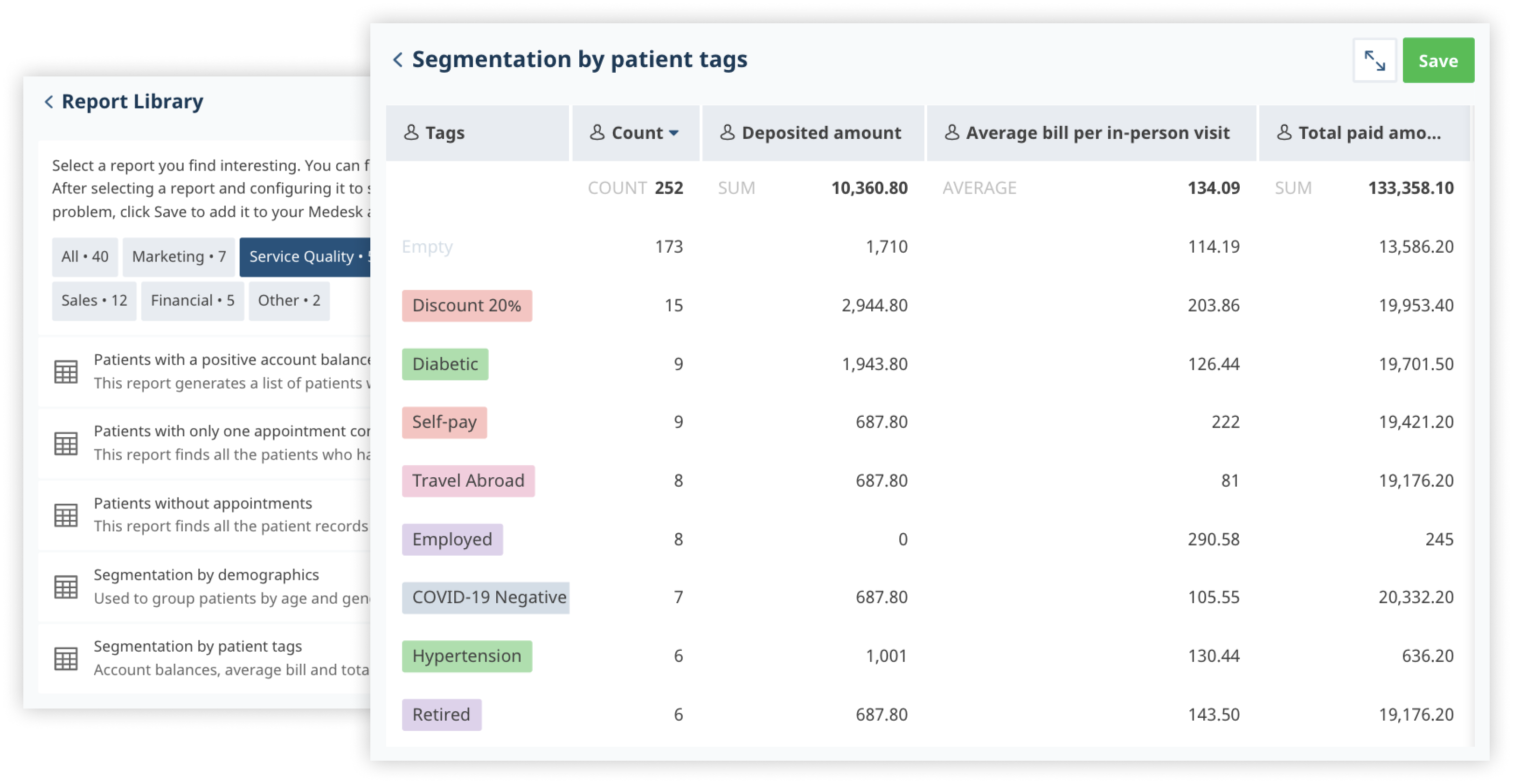This screenshot has height=784, width=1513.
Task: Click average bill 143.50 for Retired
Action: click(x=1214, y=715)
